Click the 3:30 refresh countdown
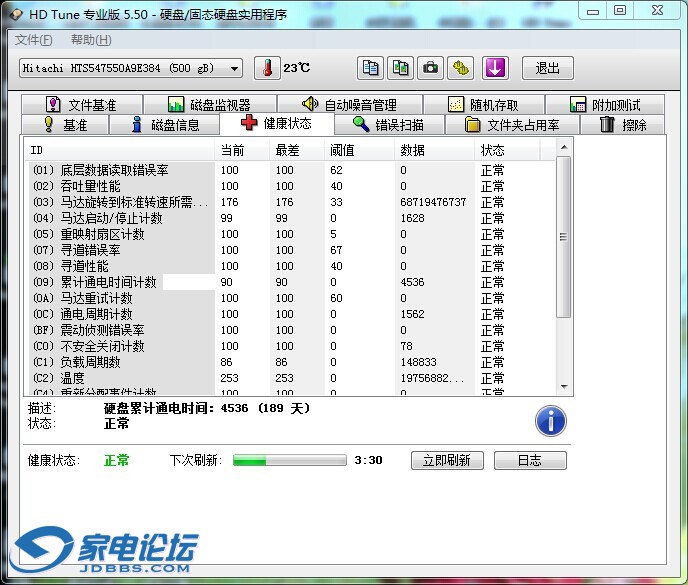This screenshot has width=688, height=585. [x=369, y=460]
